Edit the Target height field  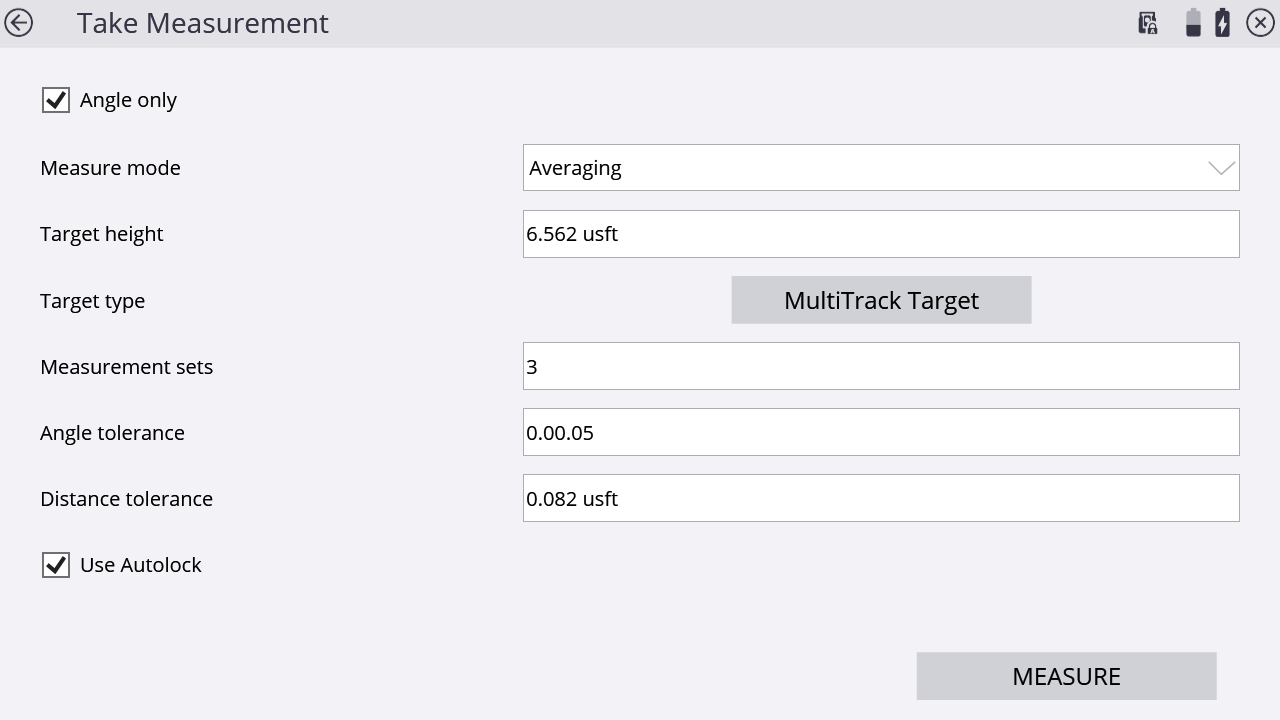pos(881,234)
